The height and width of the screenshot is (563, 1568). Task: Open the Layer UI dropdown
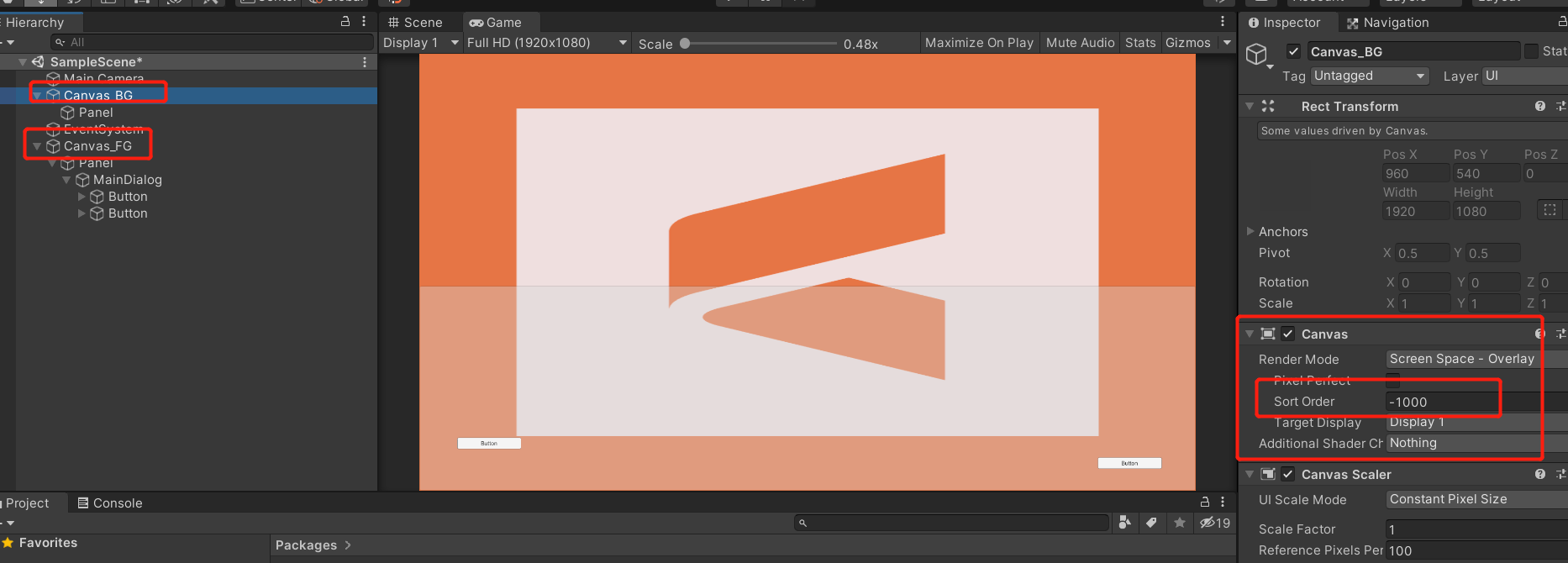point(1525,76)
